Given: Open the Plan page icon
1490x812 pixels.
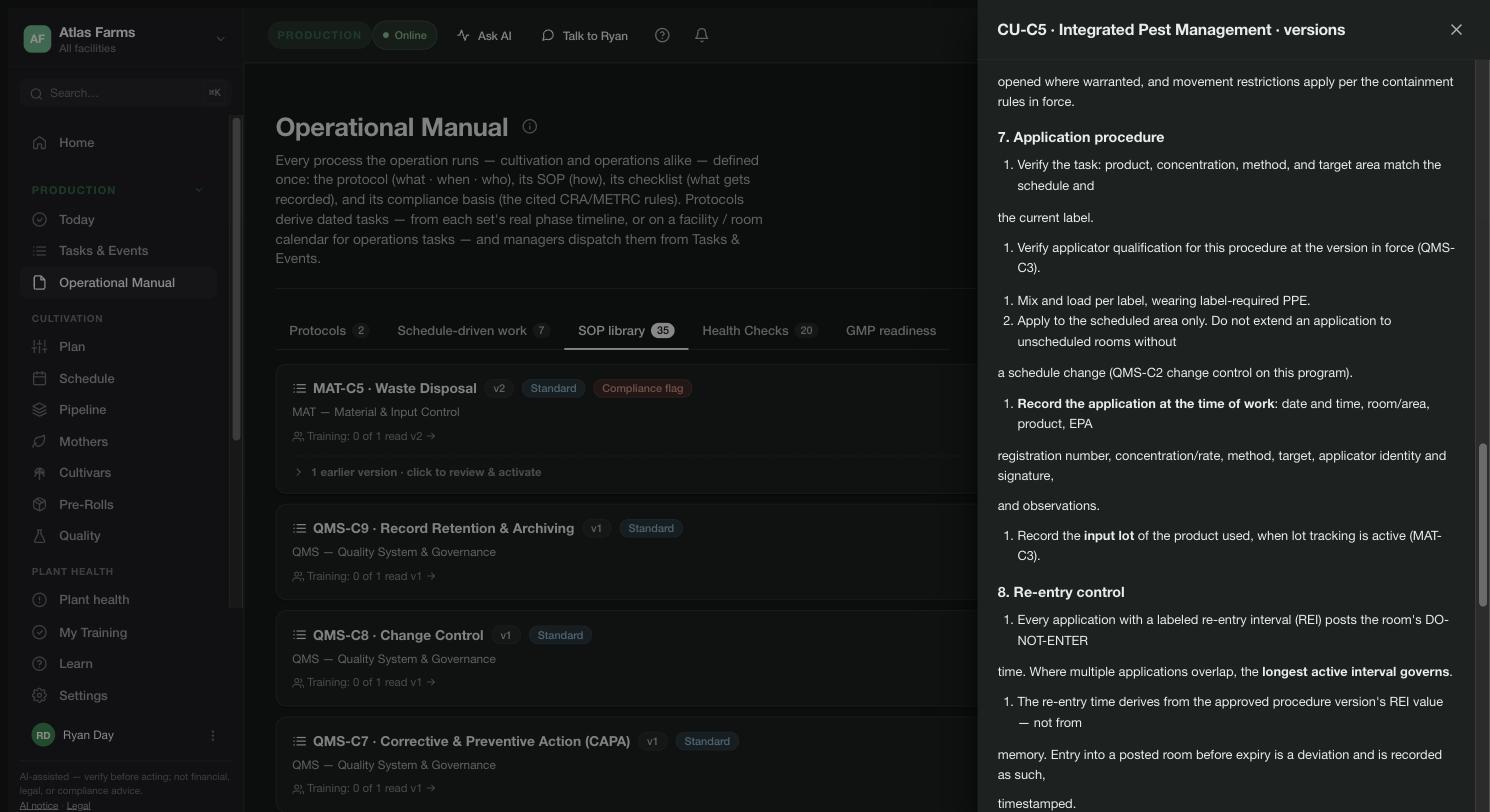Looking at the screenshot, I should 40,347.
